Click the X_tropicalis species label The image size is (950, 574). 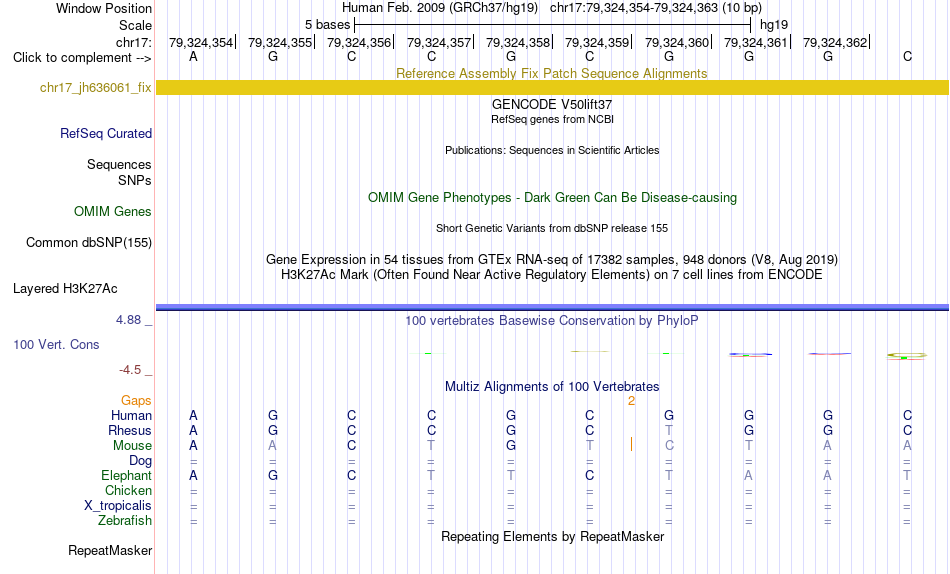[118, 506]
